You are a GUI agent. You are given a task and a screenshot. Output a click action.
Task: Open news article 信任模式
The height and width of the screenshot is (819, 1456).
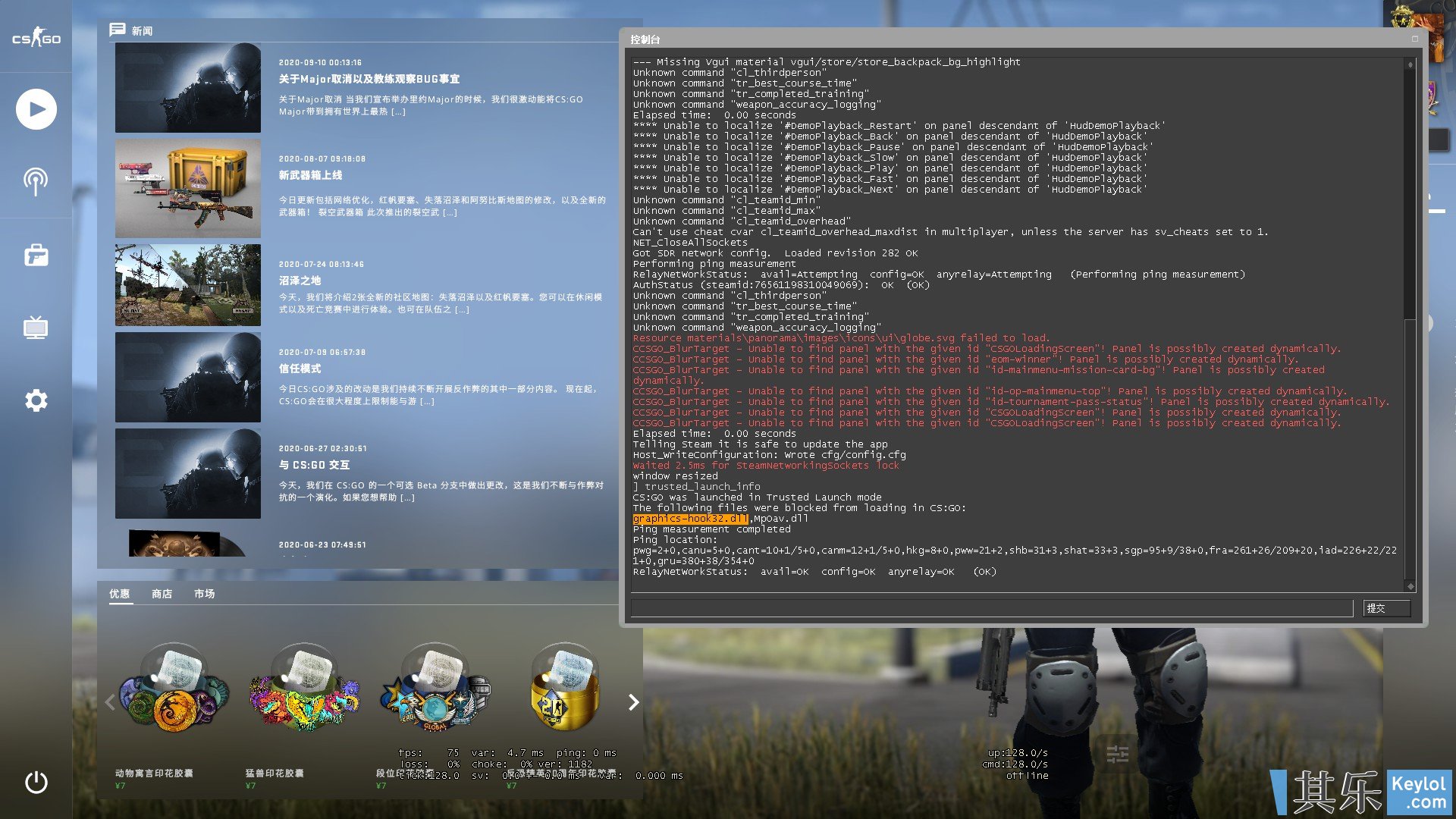point(300,369)
